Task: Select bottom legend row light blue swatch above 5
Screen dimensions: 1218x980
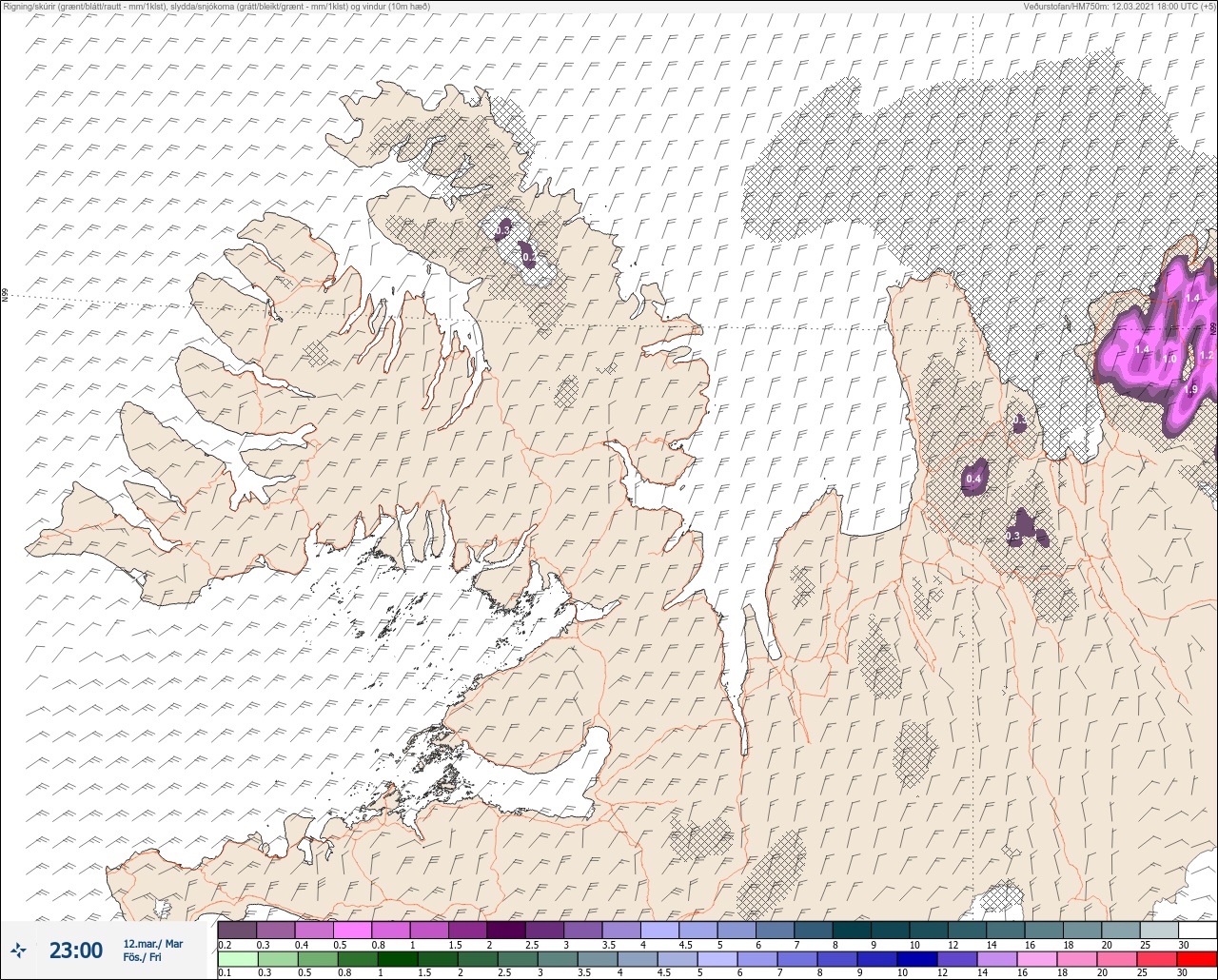Action: tap(717, 958)
